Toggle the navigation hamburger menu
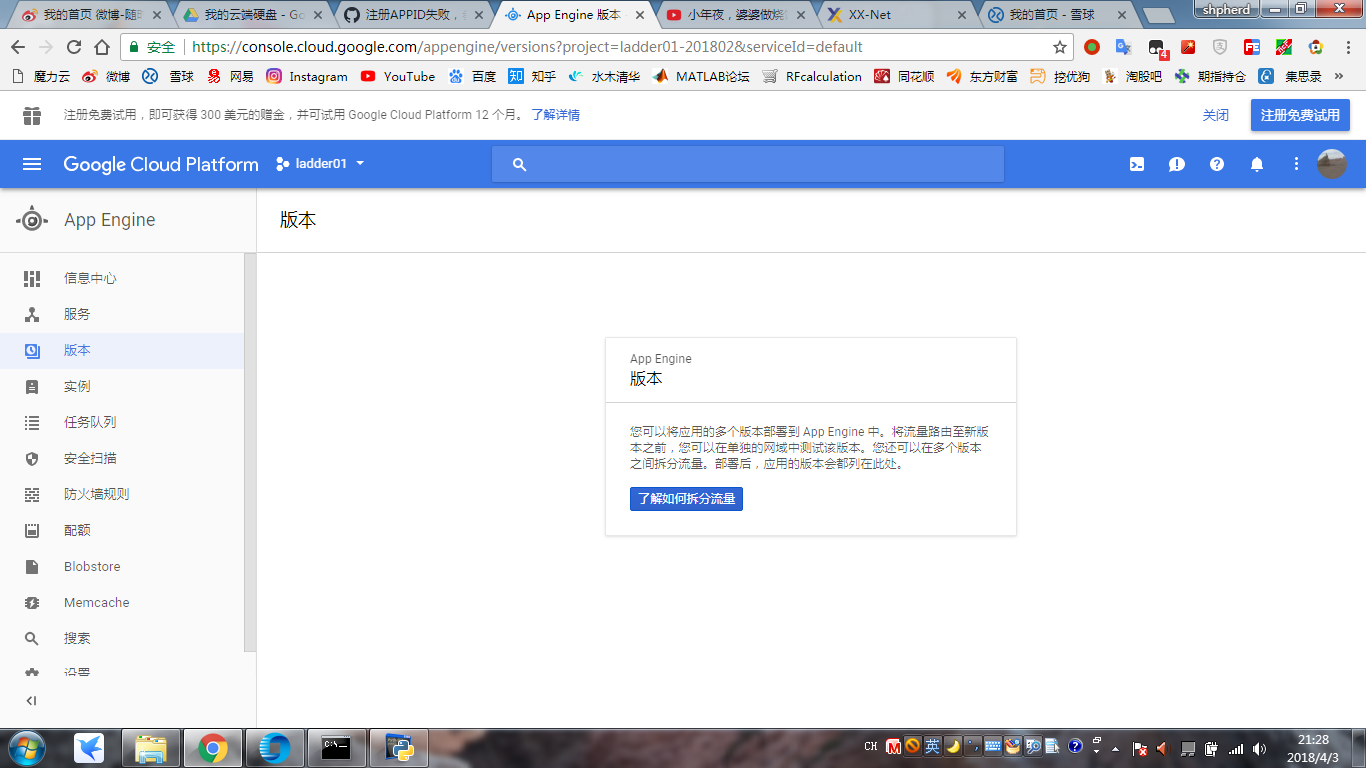 (32, 164)
